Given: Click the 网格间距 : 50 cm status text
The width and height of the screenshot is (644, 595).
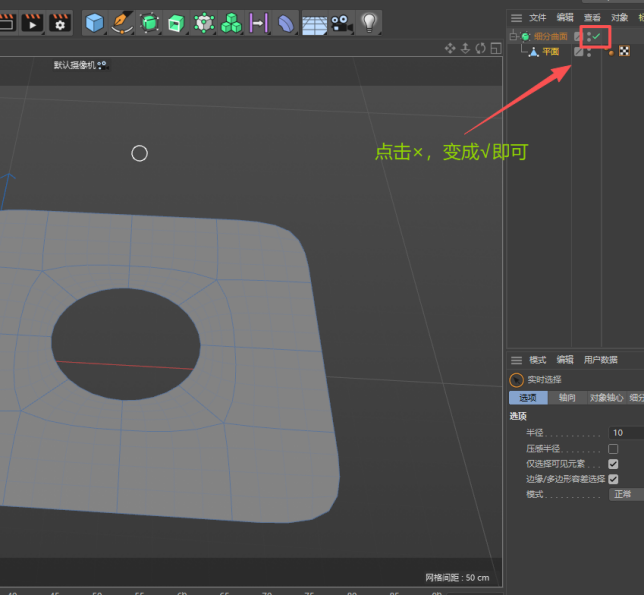Looking at the screenshot, I should pos(457,578).
